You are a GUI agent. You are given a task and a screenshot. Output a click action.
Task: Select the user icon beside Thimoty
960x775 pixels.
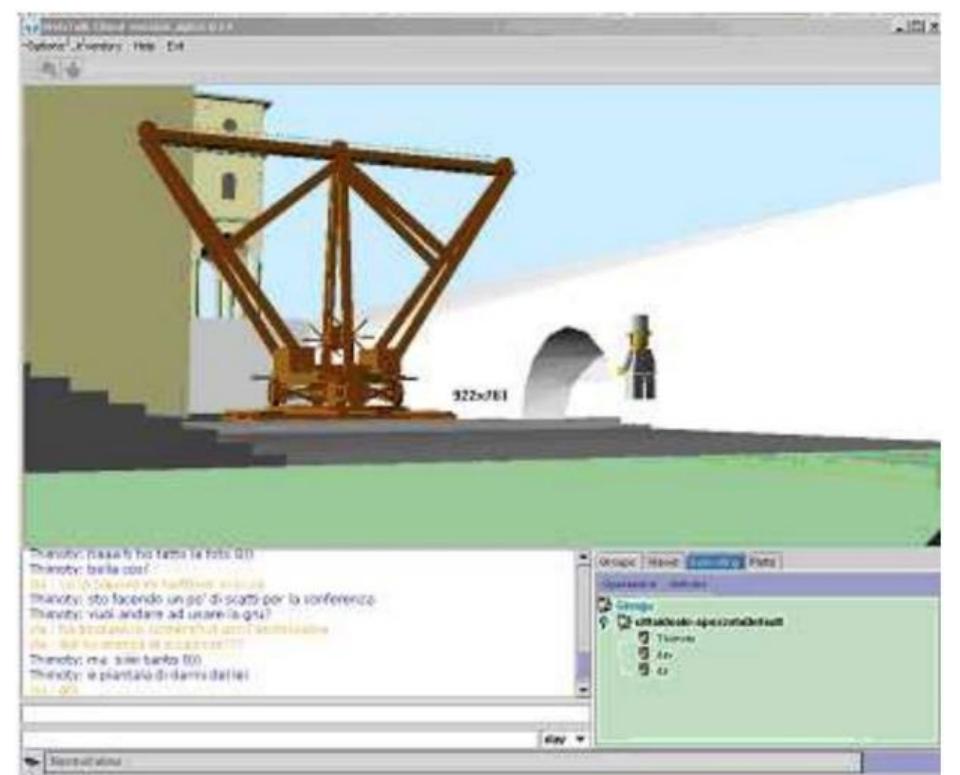(x=644, y=638)
